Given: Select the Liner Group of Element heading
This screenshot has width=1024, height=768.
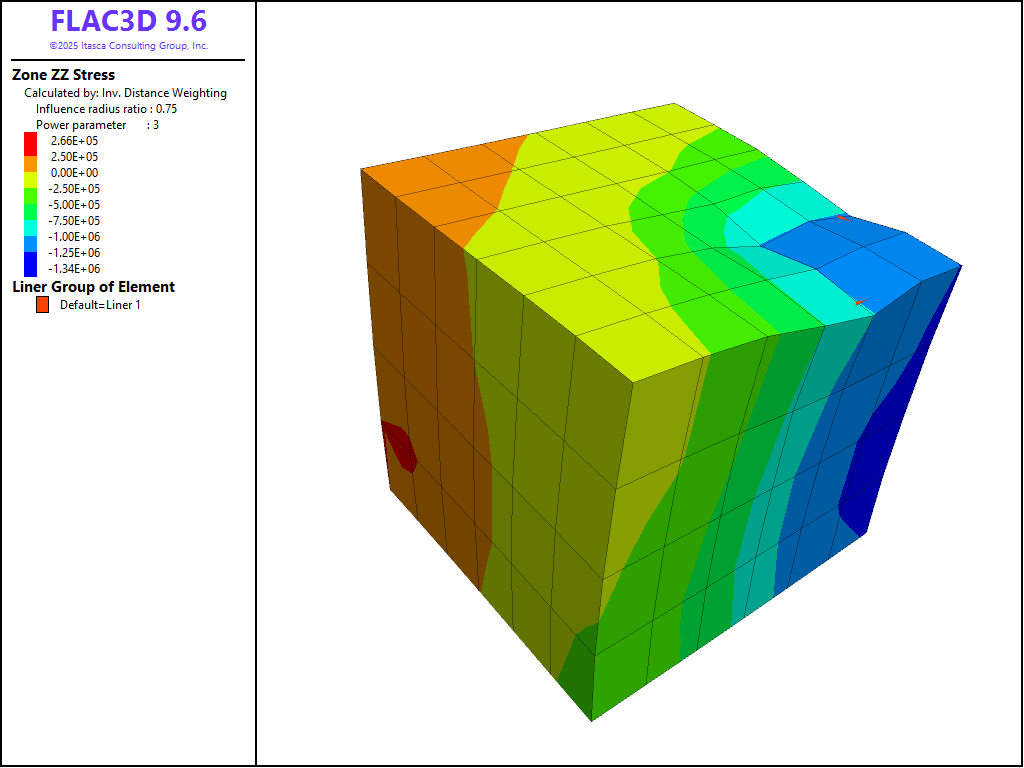Looking at the screenshot, I should pyautogui.click(x=93, y=287).
